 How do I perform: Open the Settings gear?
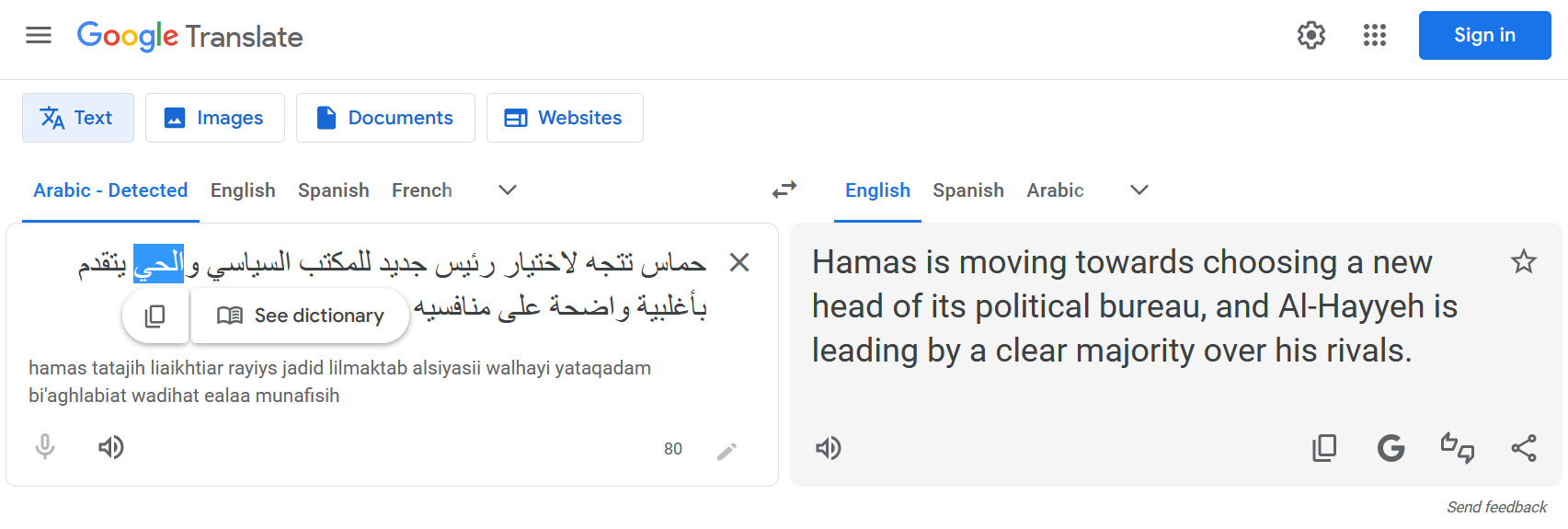[x=1310, y=36]
